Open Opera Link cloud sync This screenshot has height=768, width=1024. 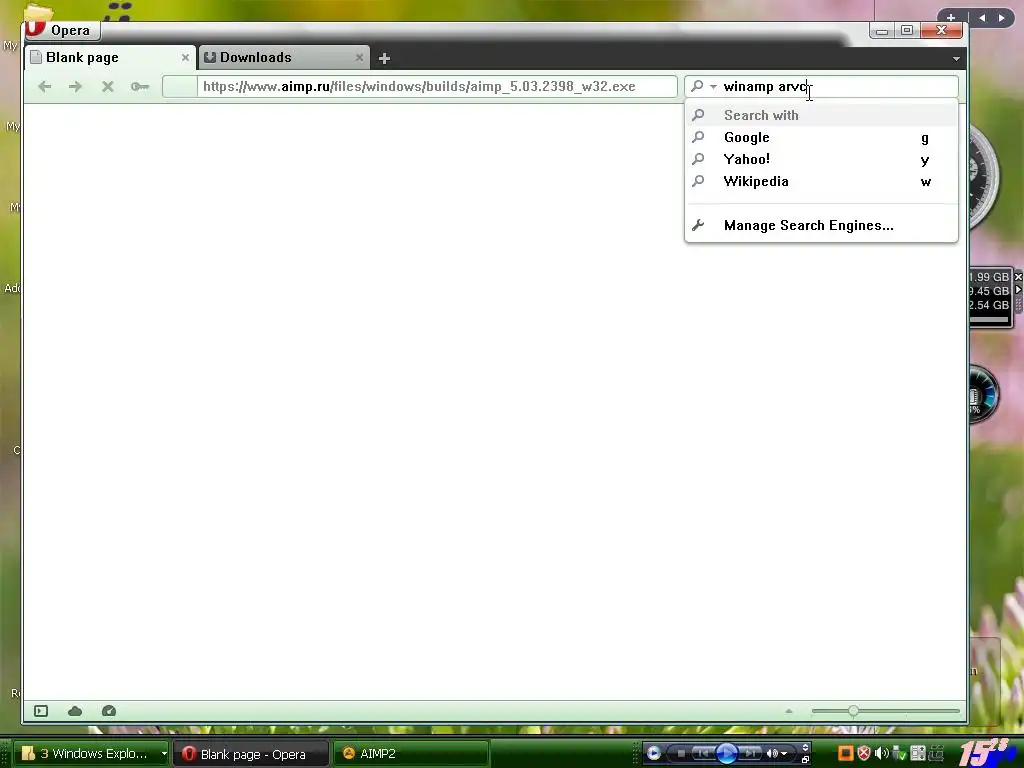pyautogui.click(x=75, y=711)
